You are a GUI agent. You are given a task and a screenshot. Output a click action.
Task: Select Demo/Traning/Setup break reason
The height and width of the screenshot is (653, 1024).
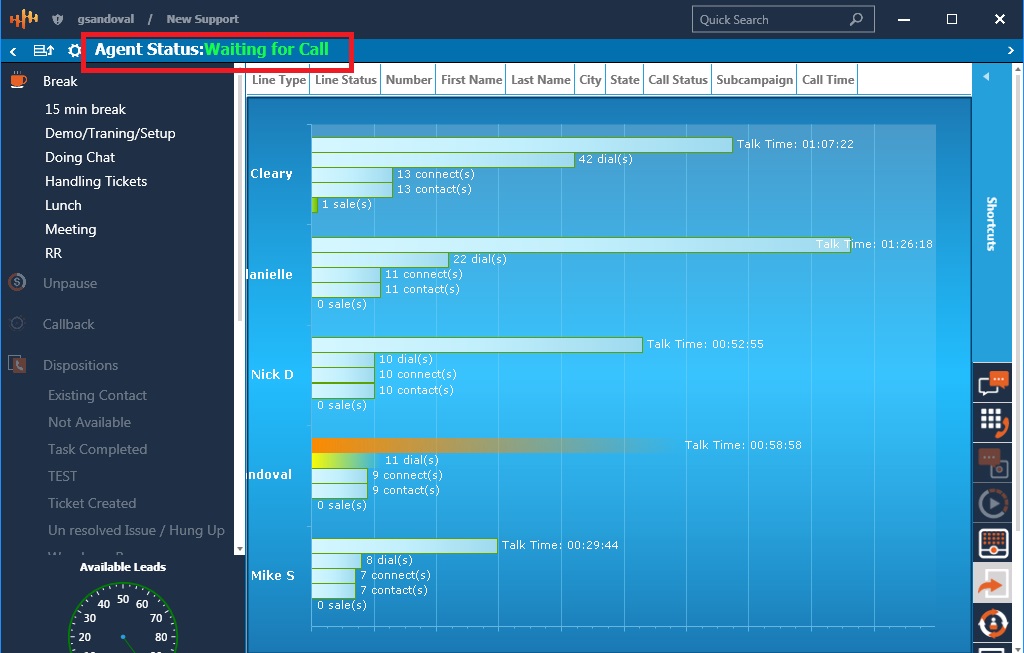coord(110,133)
